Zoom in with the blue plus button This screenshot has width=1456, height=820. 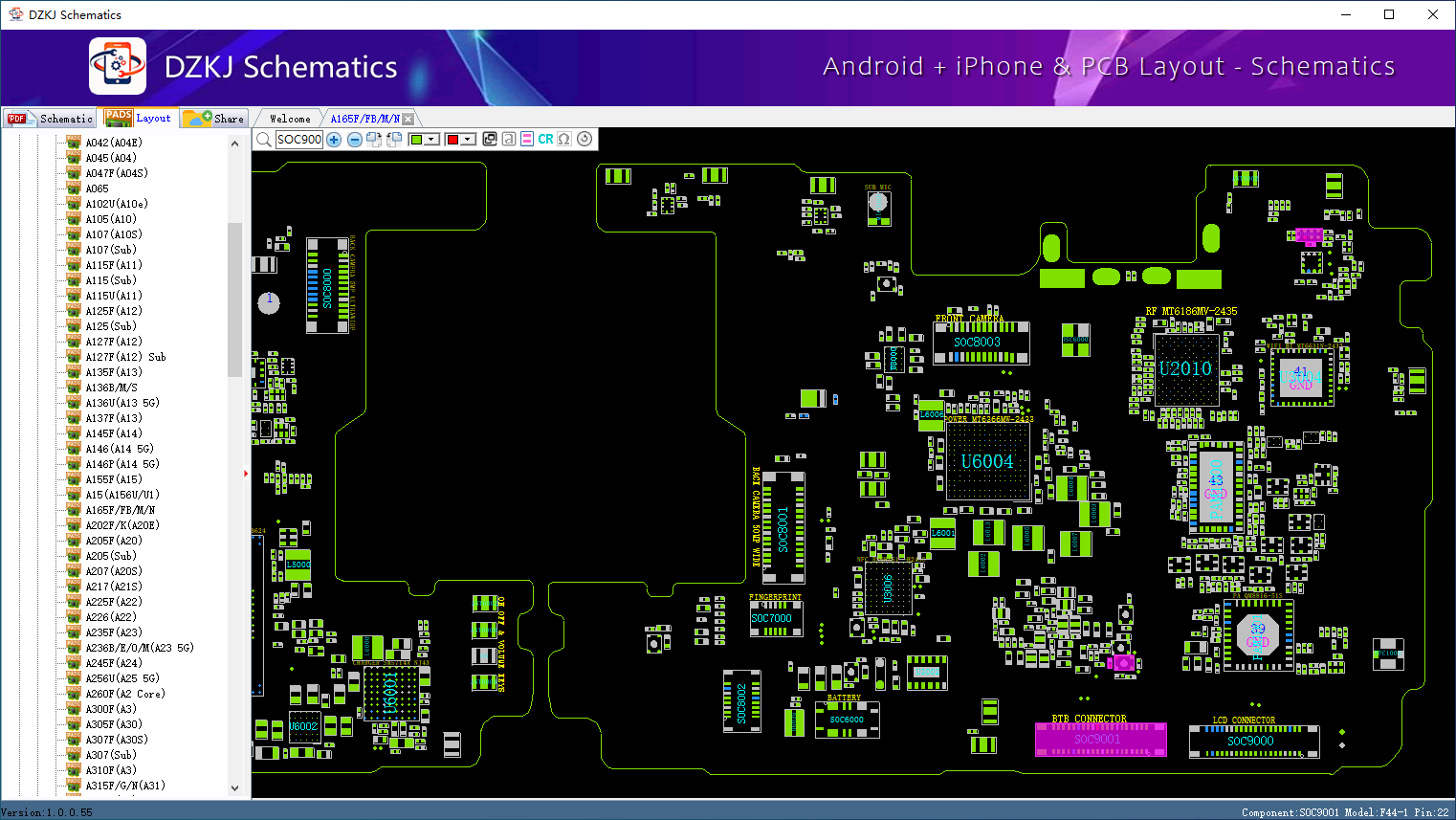[334, 140]
